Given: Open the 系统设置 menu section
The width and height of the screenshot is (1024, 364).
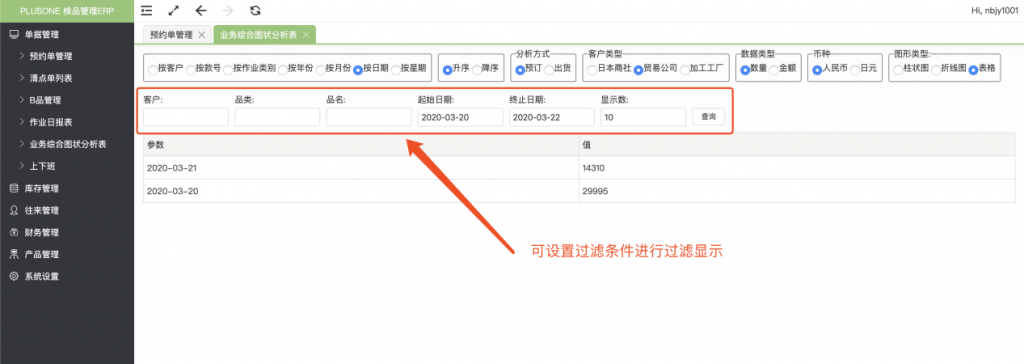Looking at the screenshot, I should tap(42, 276).
